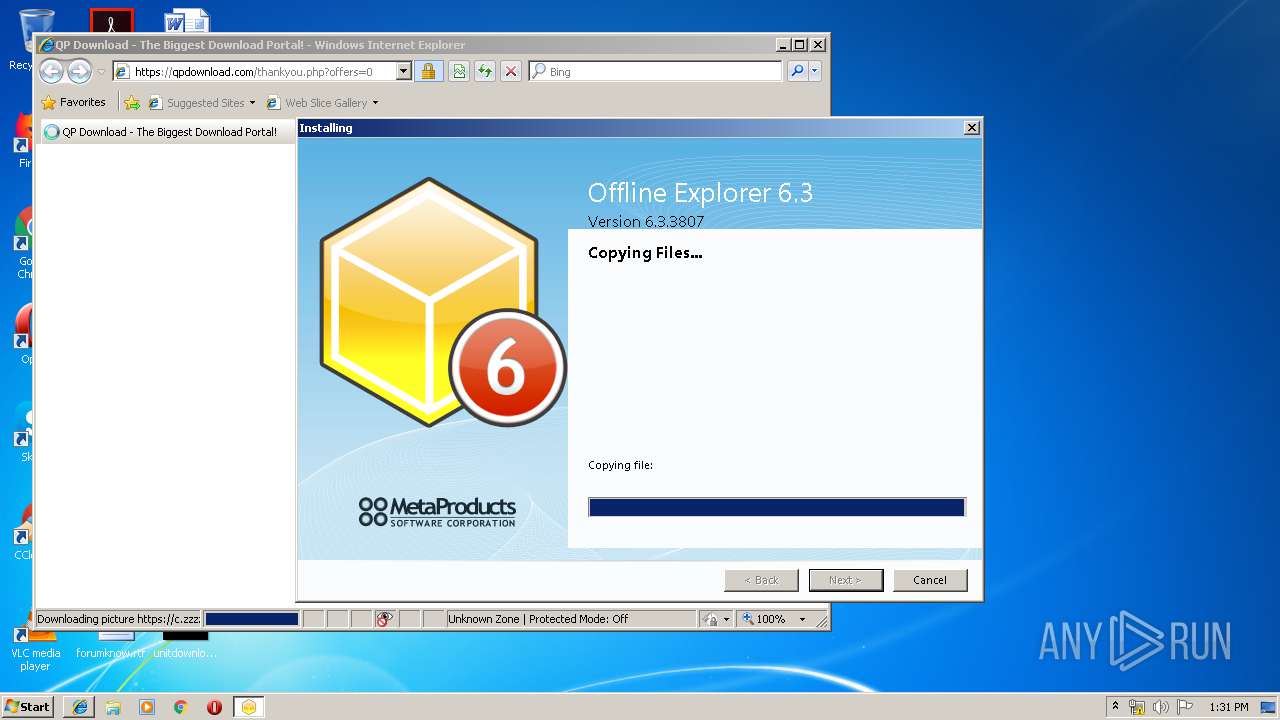
Task: Toggle Compatibility View icon
Action: [459, 71]
